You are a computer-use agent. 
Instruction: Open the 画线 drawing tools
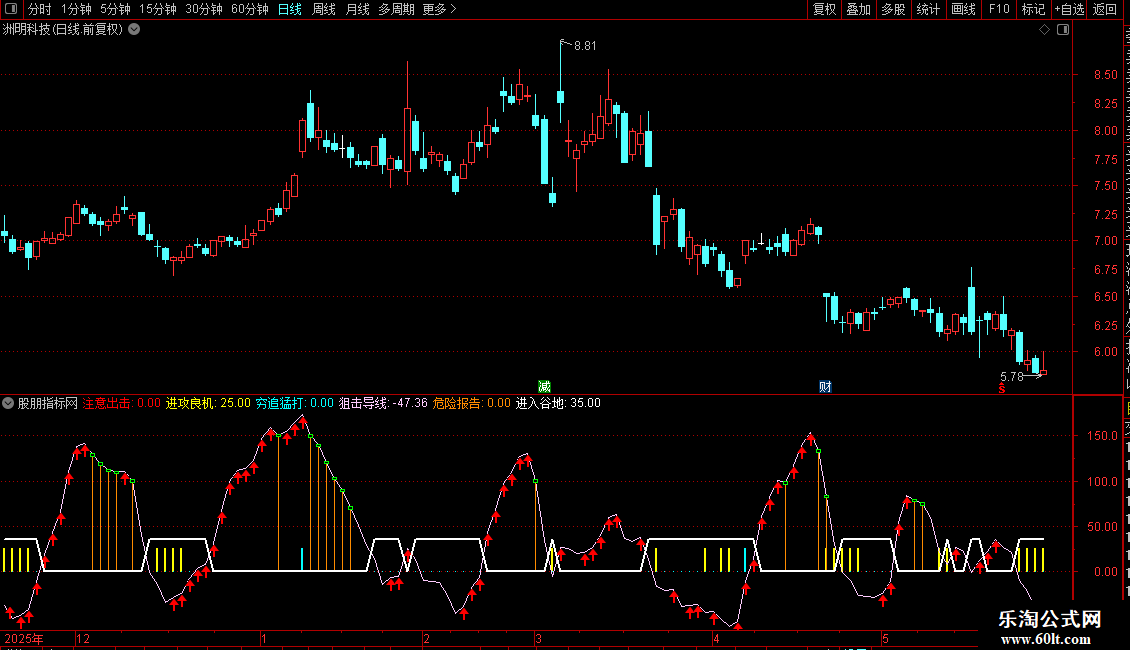pos(964,9)
